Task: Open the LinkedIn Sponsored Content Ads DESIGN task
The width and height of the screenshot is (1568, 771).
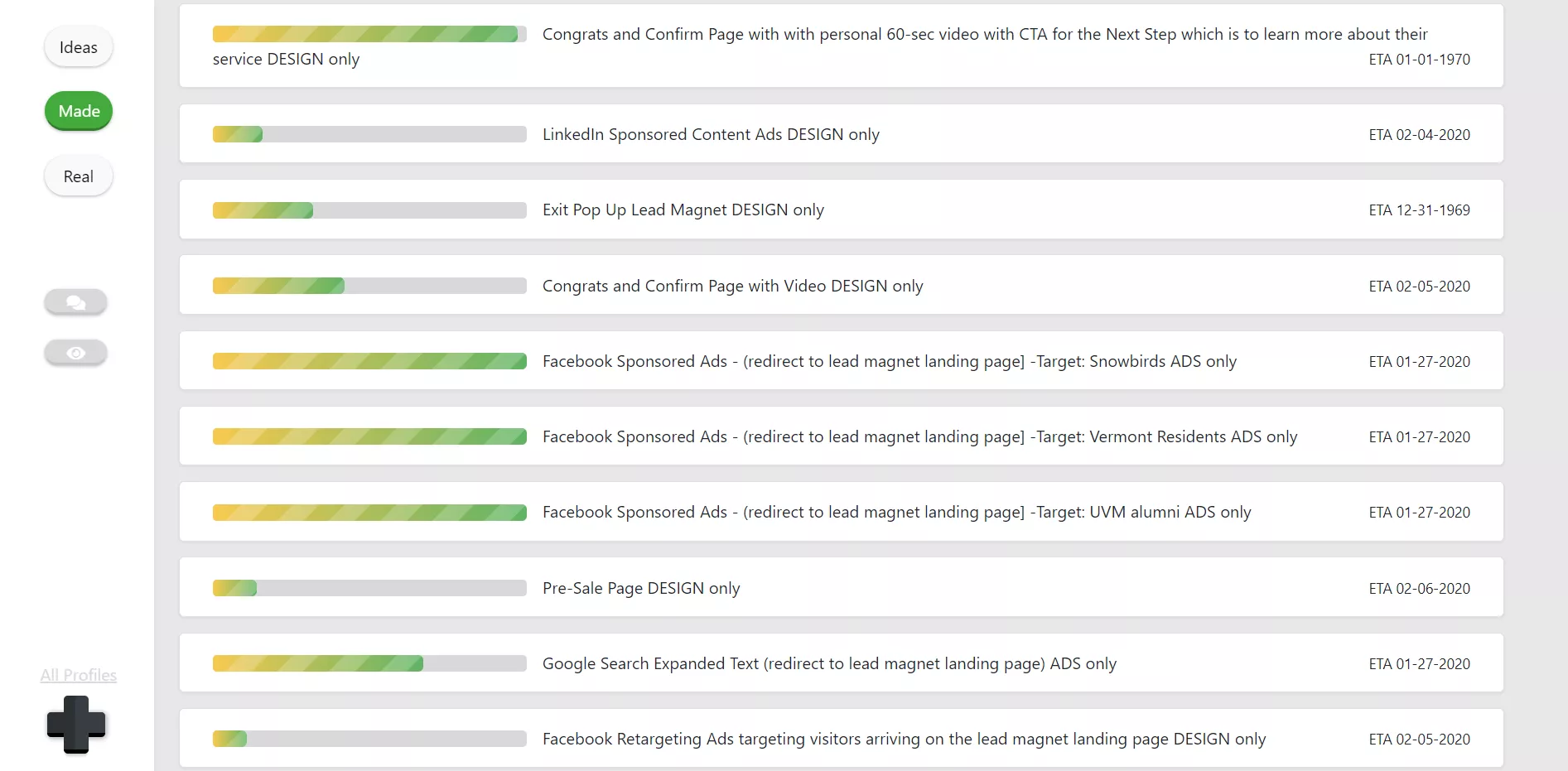Action: pyautogui.click(x=711, y=134)
